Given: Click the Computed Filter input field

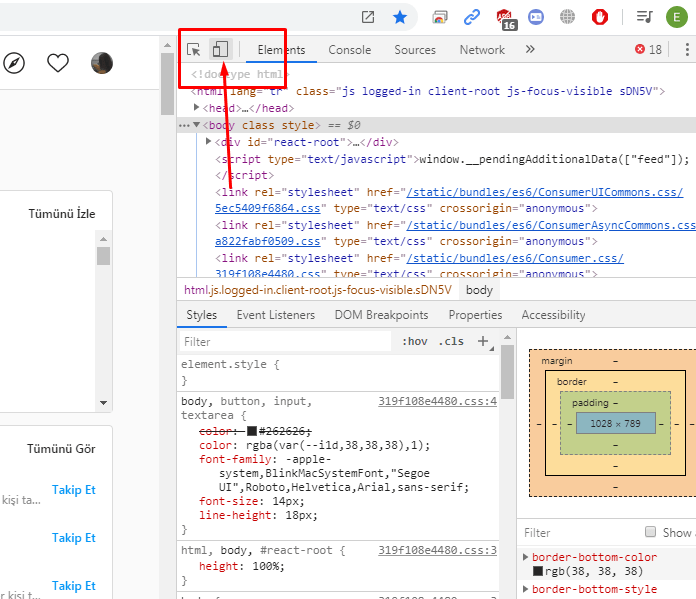Looking at the screenshot, I should (579, 532).
